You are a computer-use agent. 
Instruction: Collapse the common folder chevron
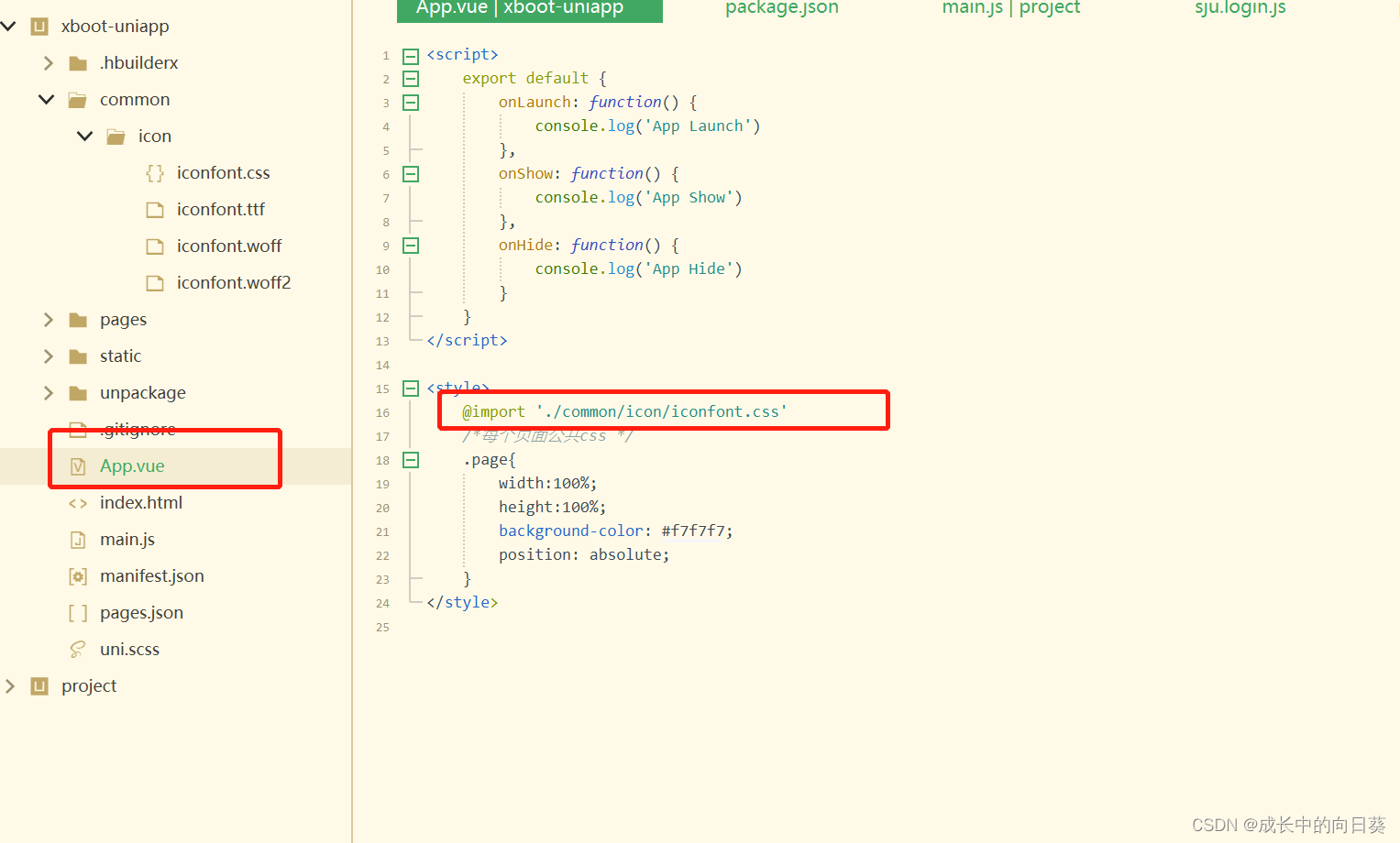tap(46, 99)
